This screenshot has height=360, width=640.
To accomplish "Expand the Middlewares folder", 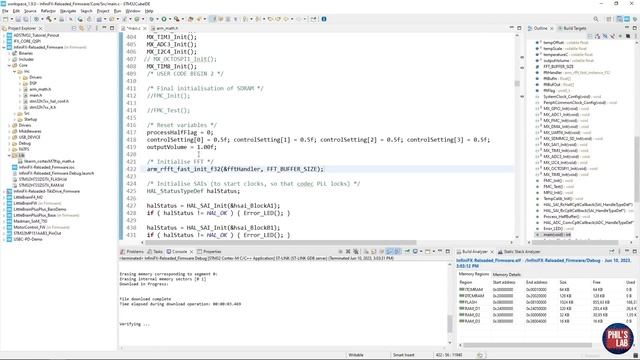I will click(9, 131).
